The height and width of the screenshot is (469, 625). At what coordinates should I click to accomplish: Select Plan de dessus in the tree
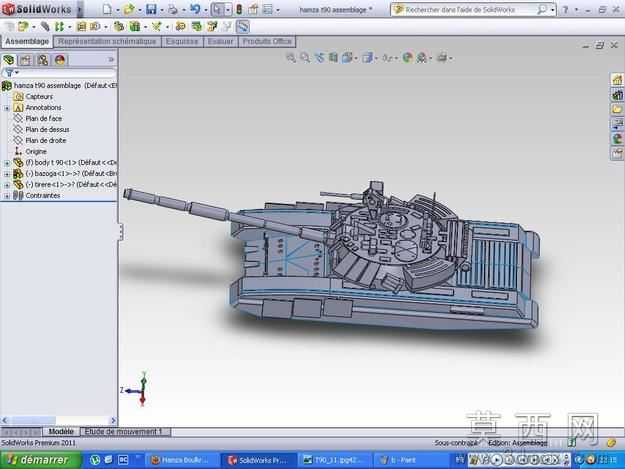[x=47, y=130]
